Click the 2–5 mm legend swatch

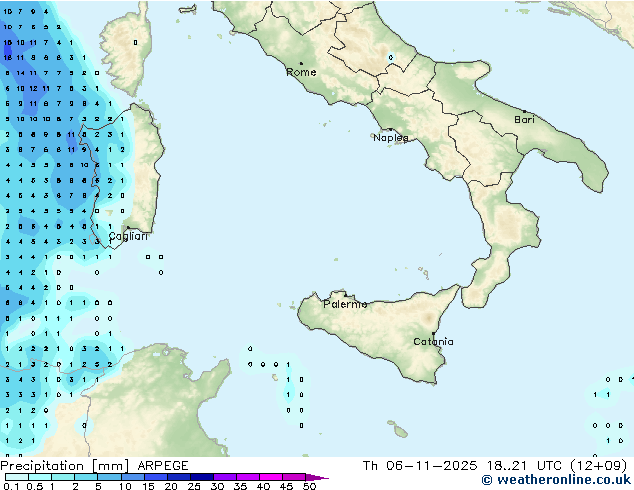86,477
